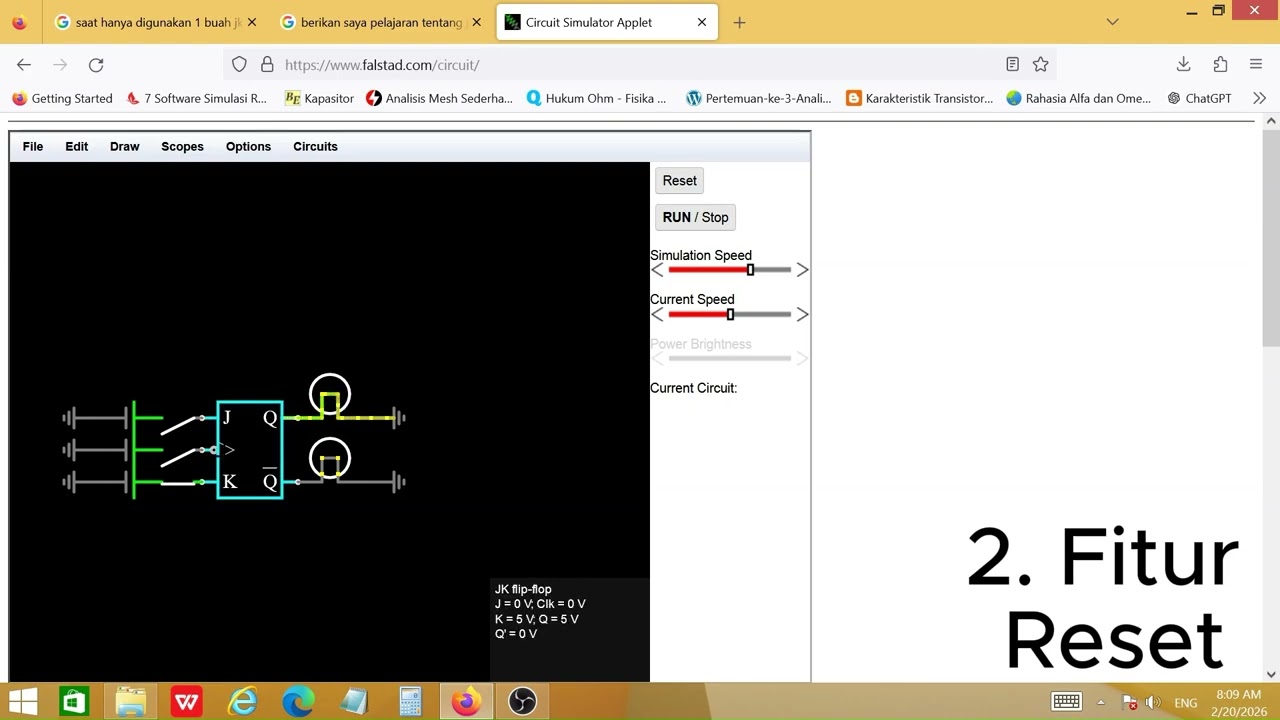Click the RUN / Stop button
Image resolution: width=1280 pixels, height=720 pixels.
695,217
